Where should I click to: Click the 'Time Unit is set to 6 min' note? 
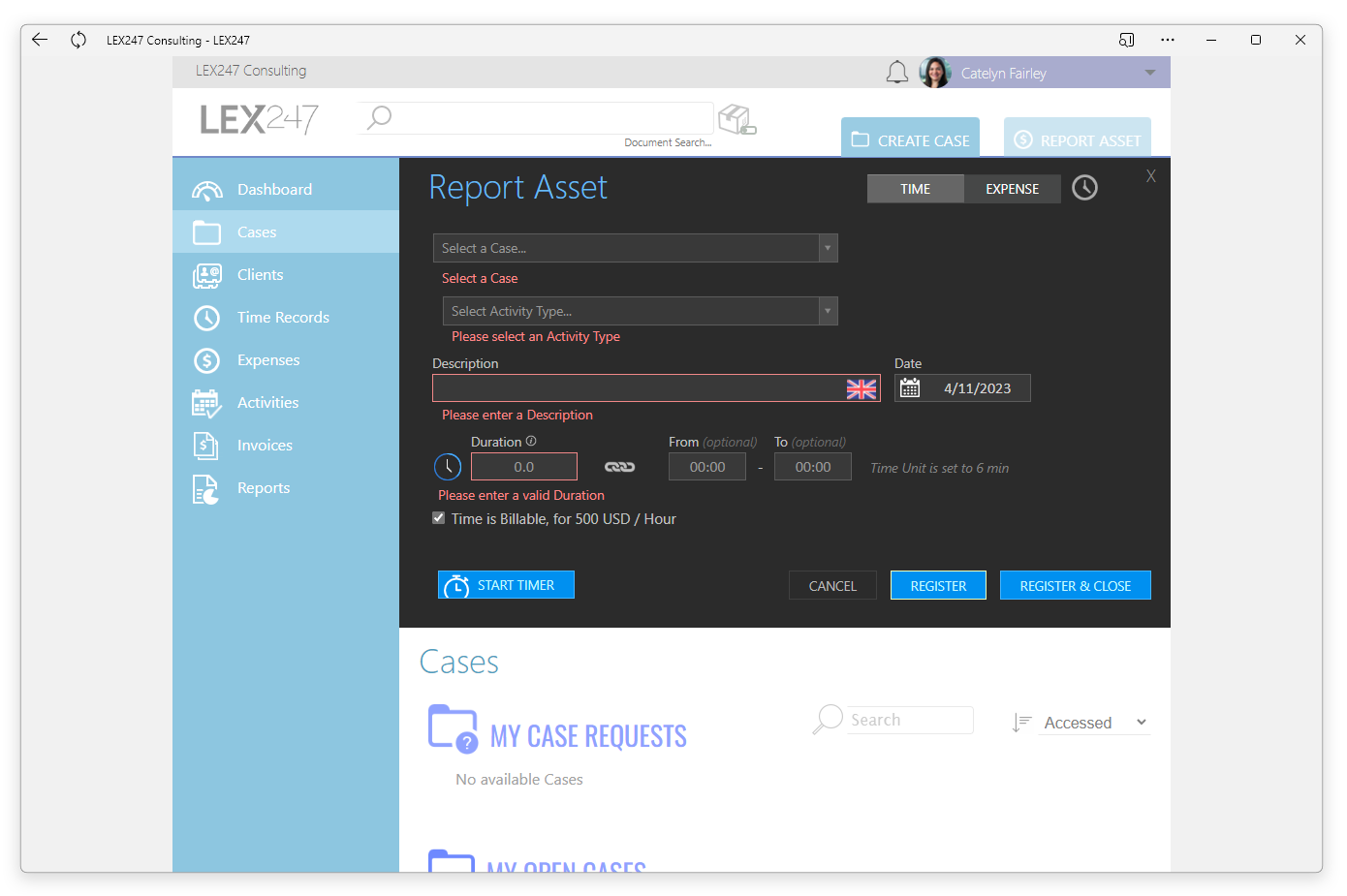coord(939,468)
